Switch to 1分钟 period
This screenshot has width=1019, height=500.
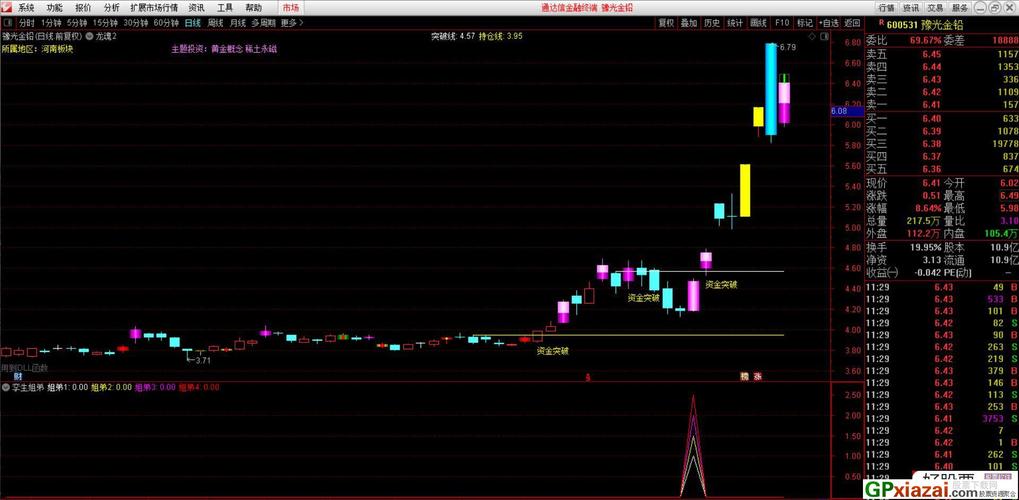click(x=49, y=23)
